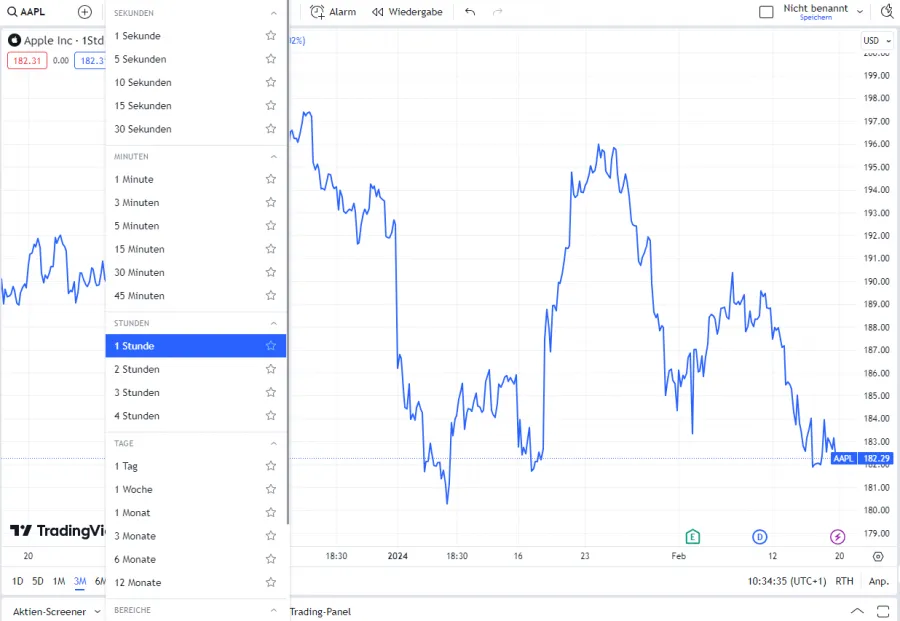The height and width of the screenshot is (621, 900).
Task: Click the plus icon beside AAPL symbol
Action: (85, 12)
